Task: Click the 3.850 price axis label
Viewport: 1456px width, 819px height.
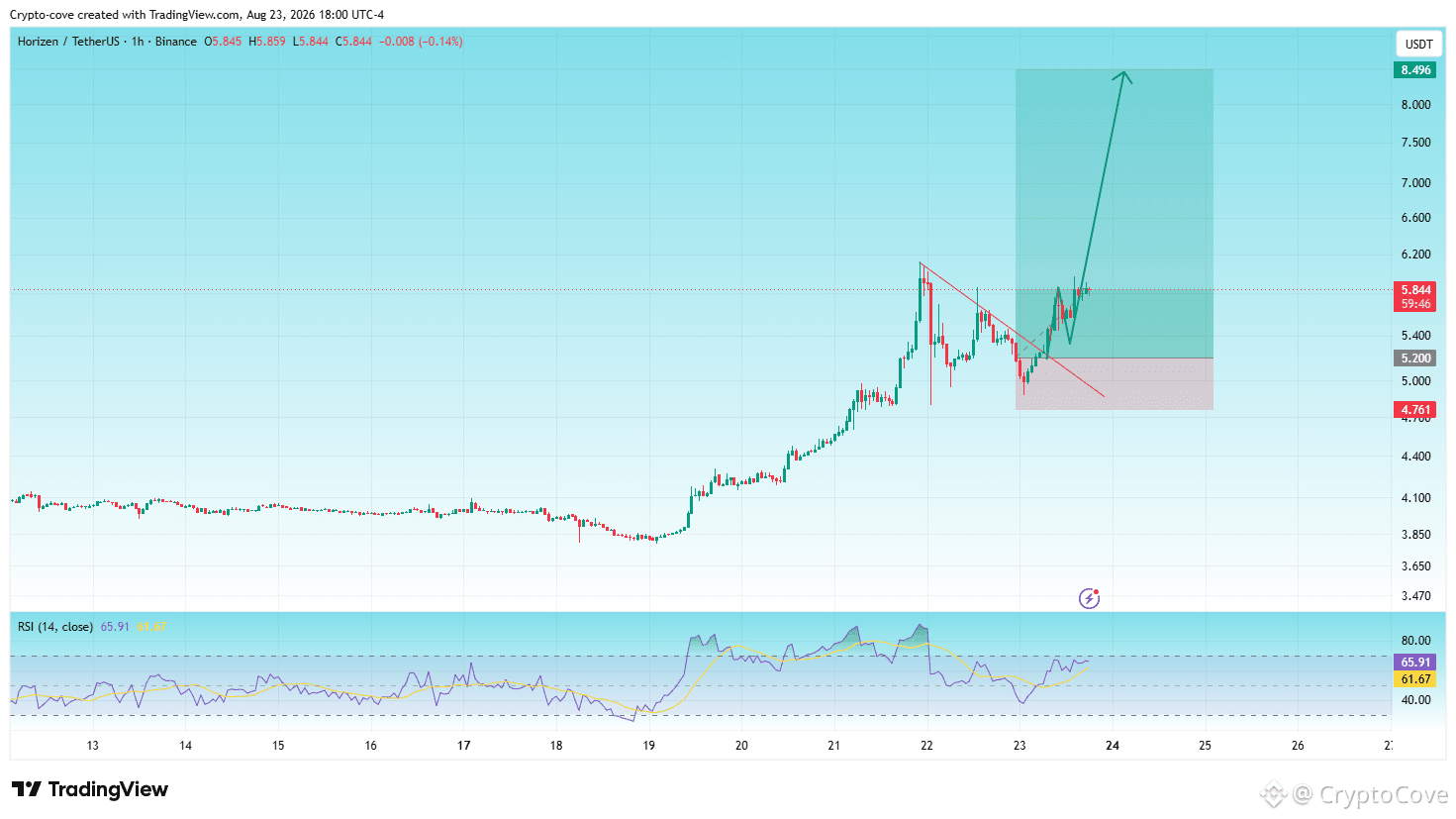Action: click(x=1415, y=535)
